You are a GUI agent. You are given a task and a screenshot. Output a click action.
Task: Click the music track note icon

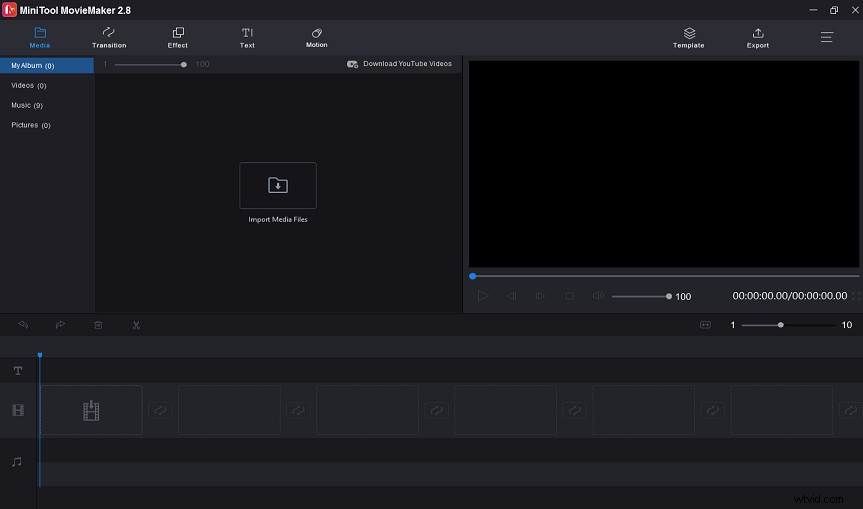(x=17, y=462)
